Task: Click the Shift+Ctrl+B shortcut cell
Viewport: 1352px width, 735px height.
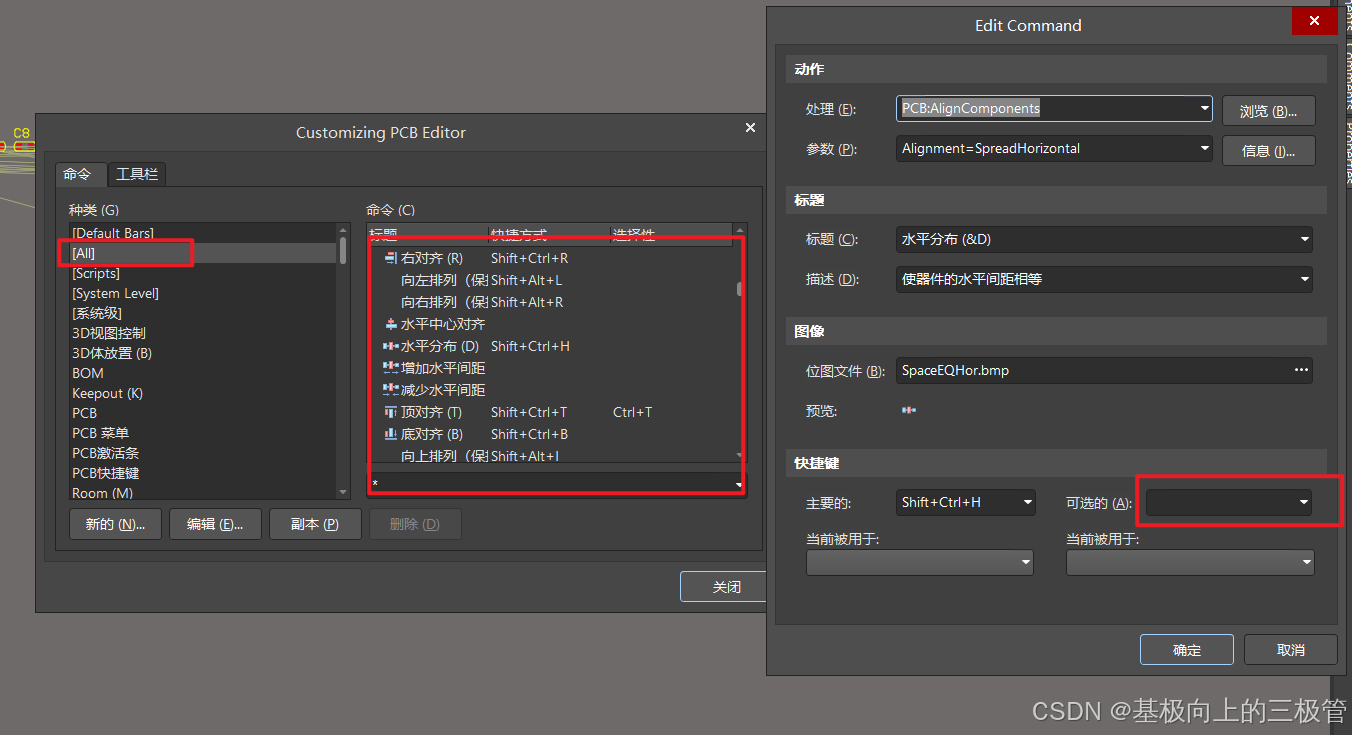Action: (530, 434)
